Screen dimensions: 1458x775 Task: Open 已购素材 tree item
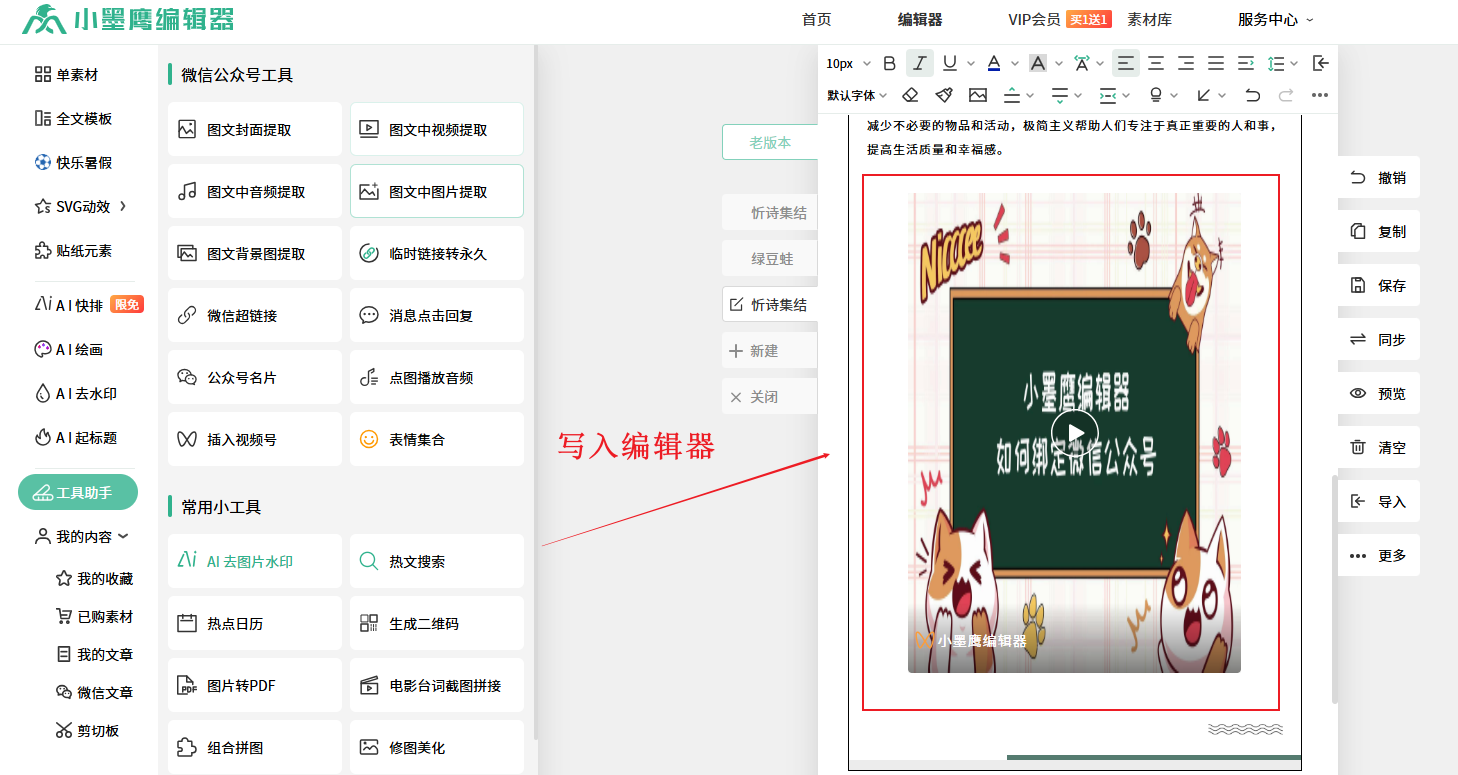[94, 617]
